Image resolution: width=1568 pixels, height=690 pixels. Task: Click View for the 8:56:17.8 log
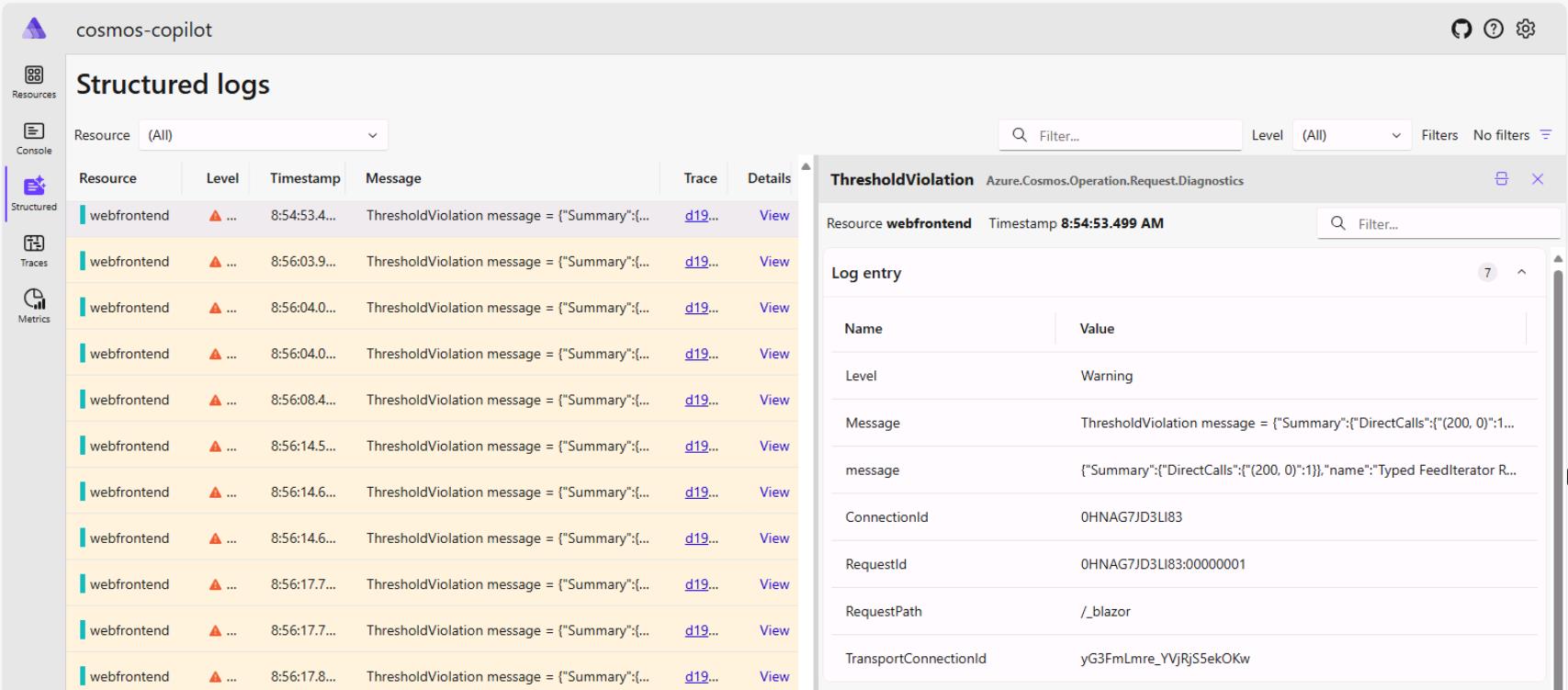(x=774, y=676)
